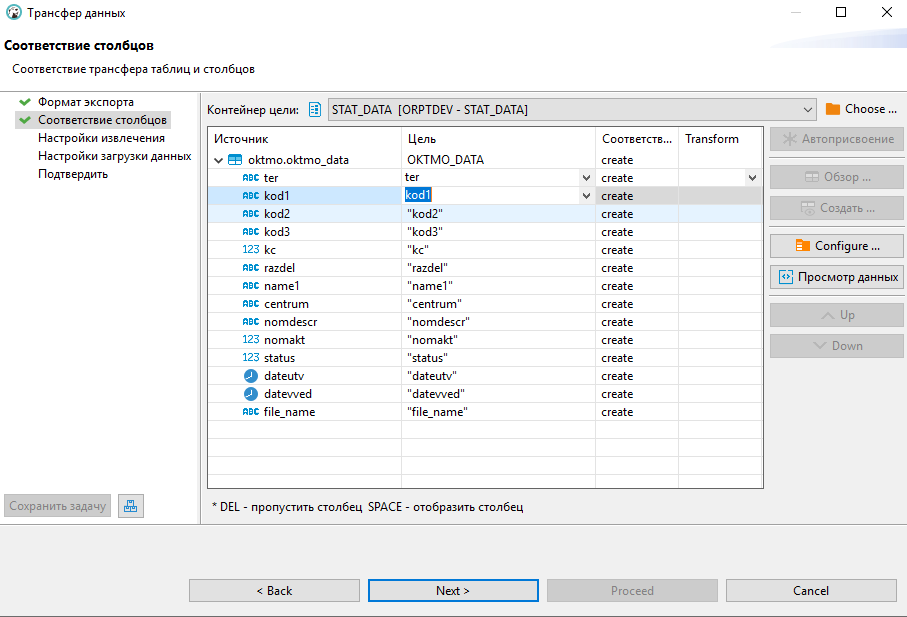Click the ABC string icon beside kod2
The image size is (907, 617).
pyautogui.click(x=250, y=213)
